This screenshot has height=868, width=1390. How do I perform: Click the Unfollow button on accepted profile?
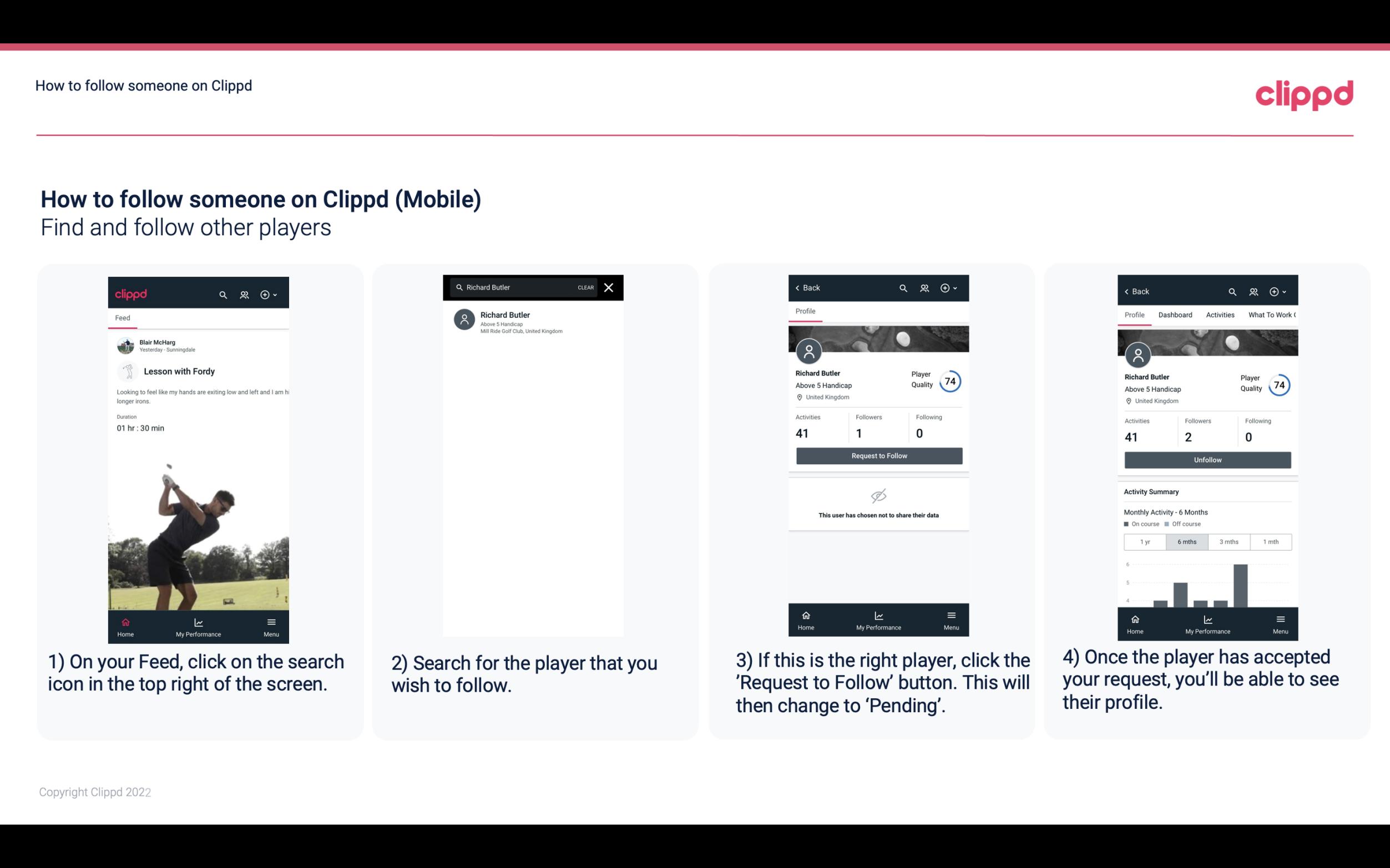coord(1206,459)
